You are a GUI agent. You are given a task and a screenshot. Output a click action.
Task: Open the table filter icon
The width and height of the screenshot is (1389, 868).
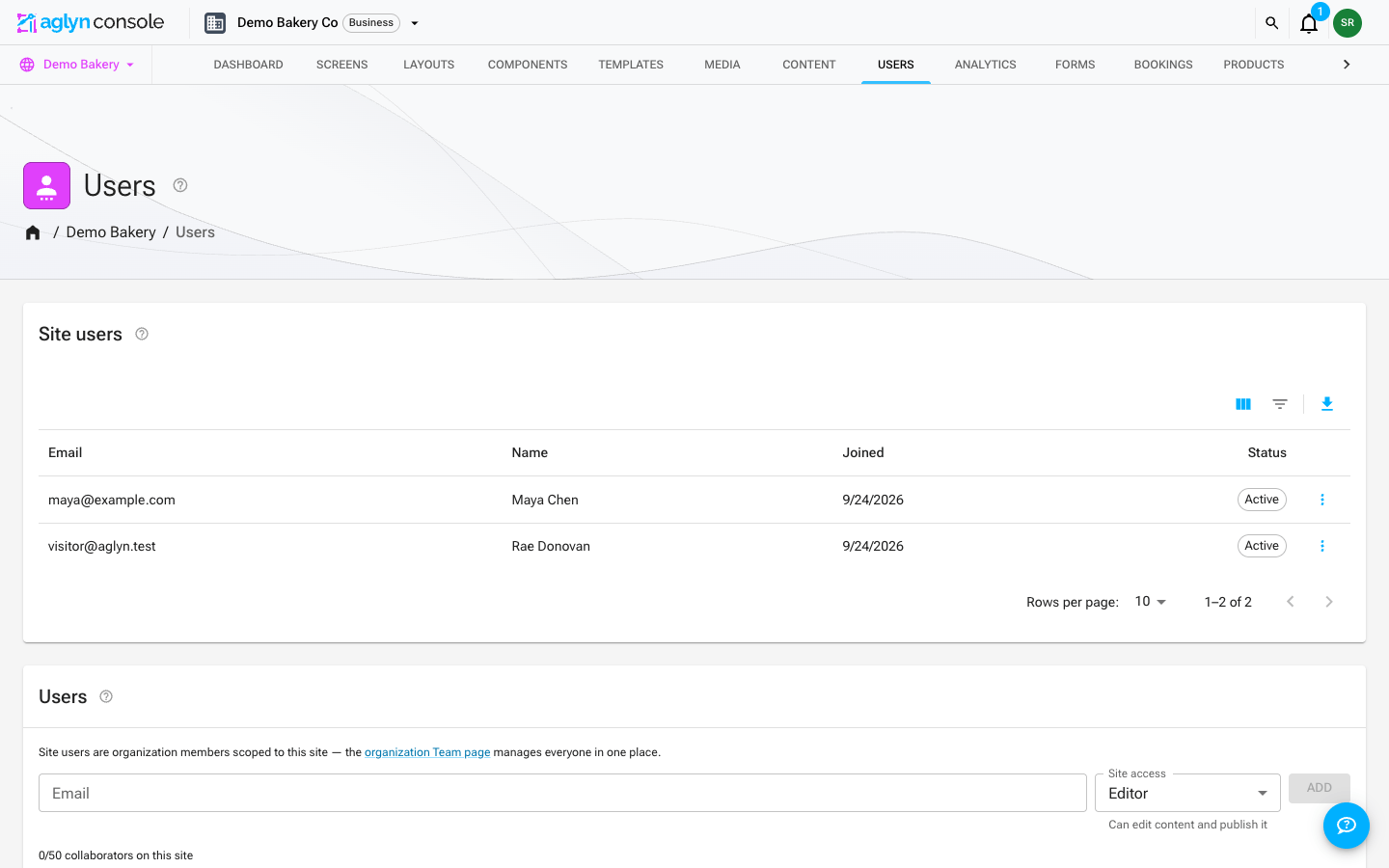click(x=1280, y=404)
